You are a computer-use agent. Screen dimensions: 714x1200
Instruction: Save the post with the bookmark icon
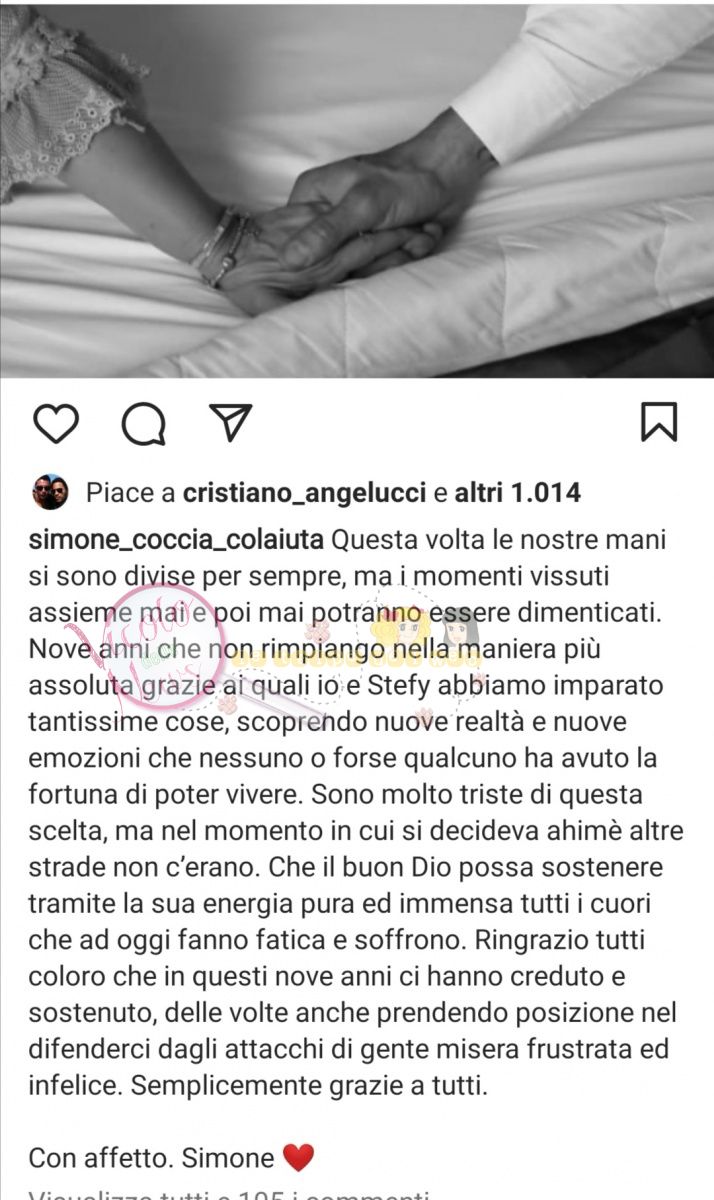tap(659, 422)
